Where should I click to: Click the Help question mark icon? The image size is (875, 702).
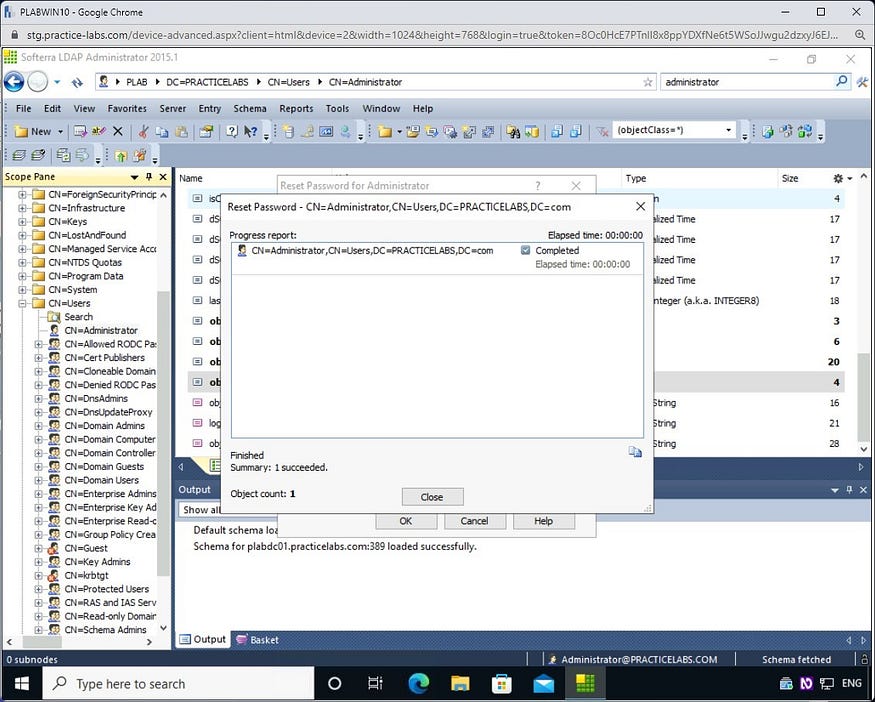point(232,131)
